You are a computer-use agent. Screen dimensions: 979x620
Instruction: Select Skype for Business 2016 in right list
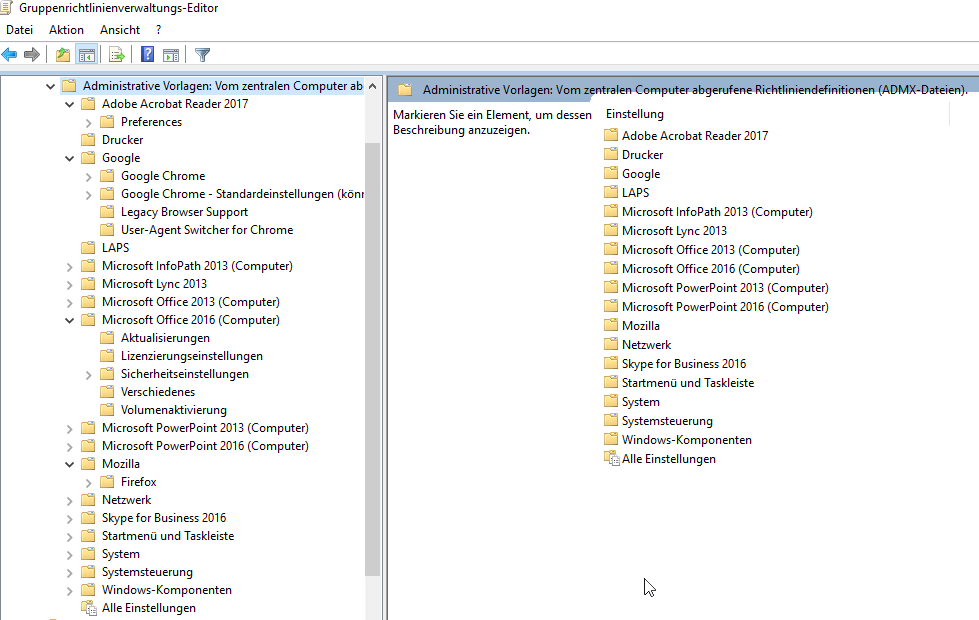click(x=684, y=363)
